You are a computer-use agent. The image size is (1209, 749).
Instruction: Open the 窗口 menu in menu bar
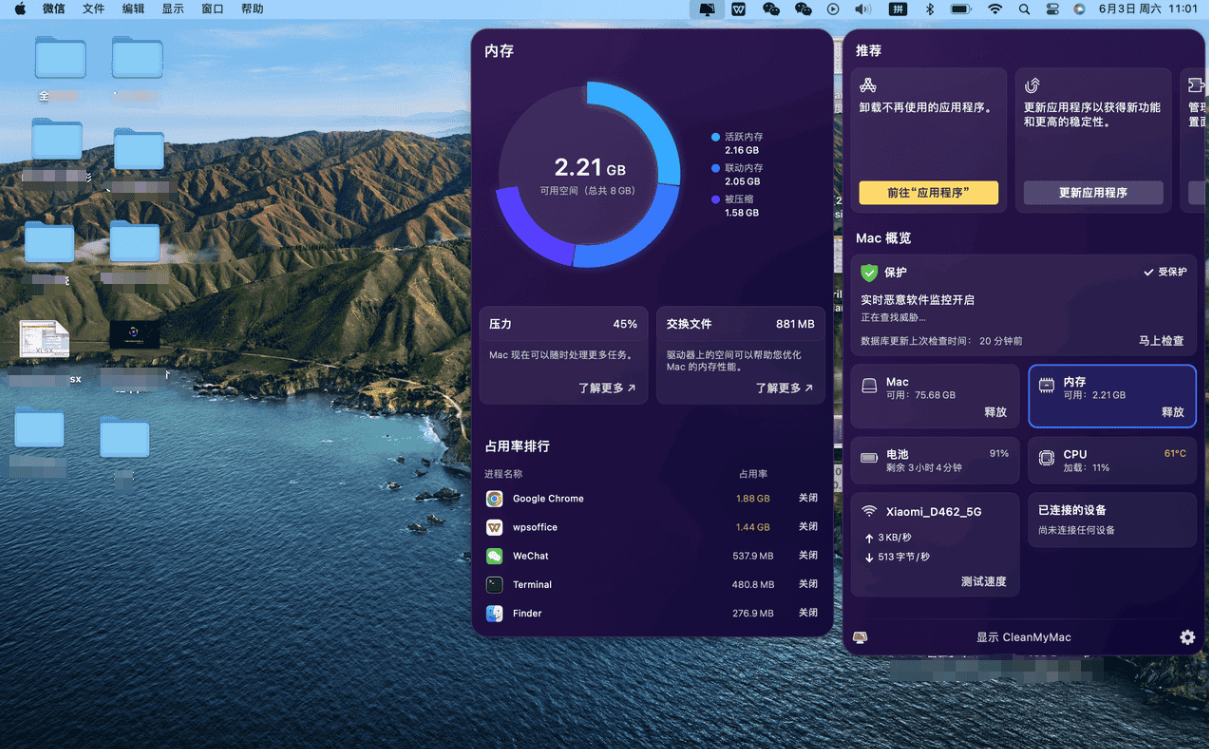click(x=212, y=9)
